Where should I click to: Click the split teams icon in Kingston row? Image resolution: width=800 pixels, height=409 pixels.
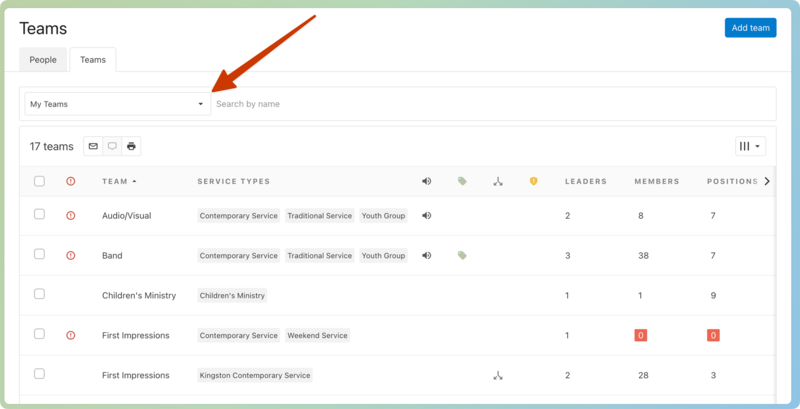[x=497, y=376]
